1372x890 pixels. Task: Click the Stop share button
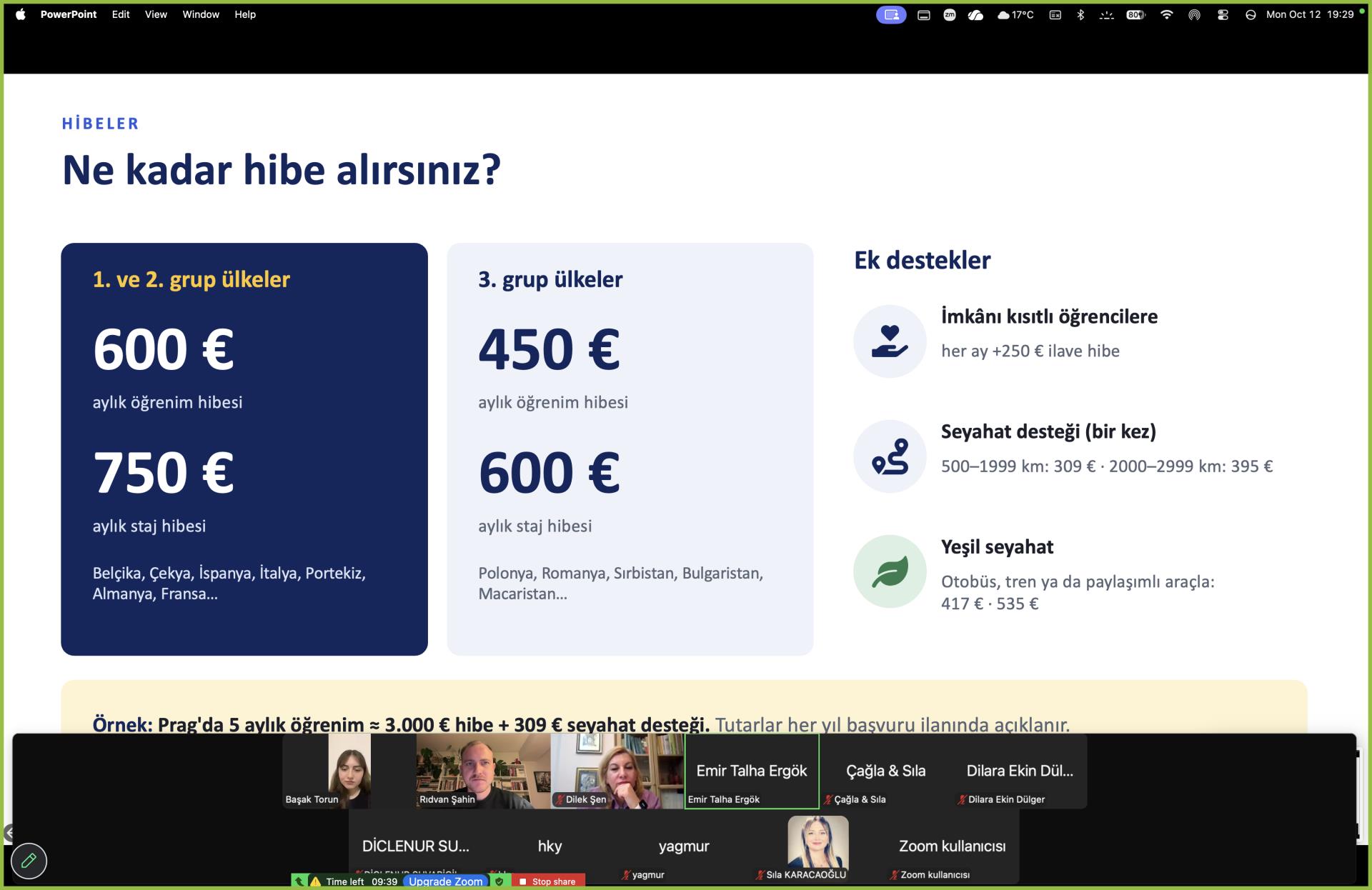click(547, 881)
